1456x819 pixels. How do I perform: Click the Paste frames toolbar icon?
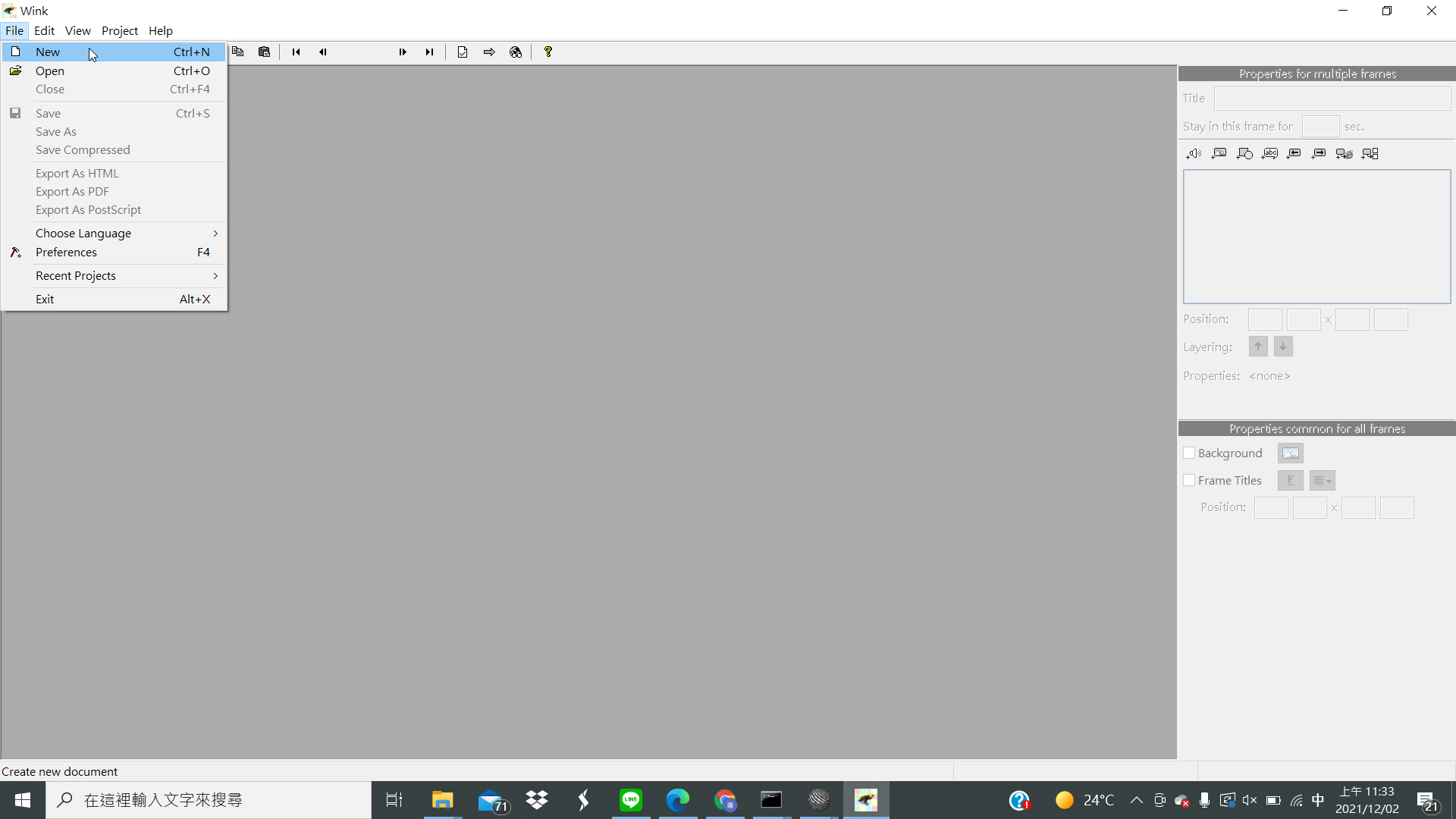click(264, 52)
